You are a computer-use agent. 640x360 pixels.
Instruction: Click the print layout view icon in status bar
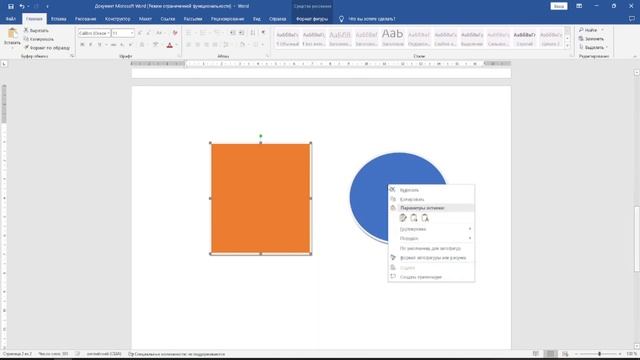pos(550,353)
